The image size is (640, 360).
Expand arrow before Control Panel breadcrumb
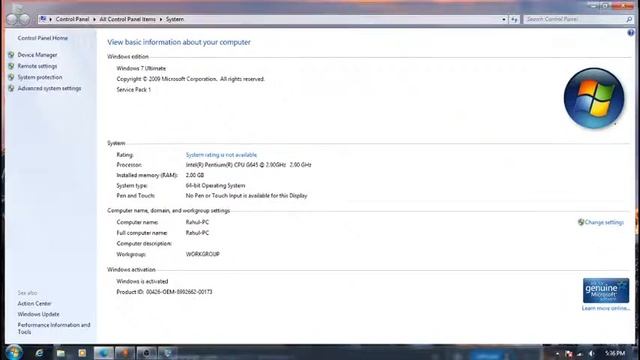pos(51,20)
